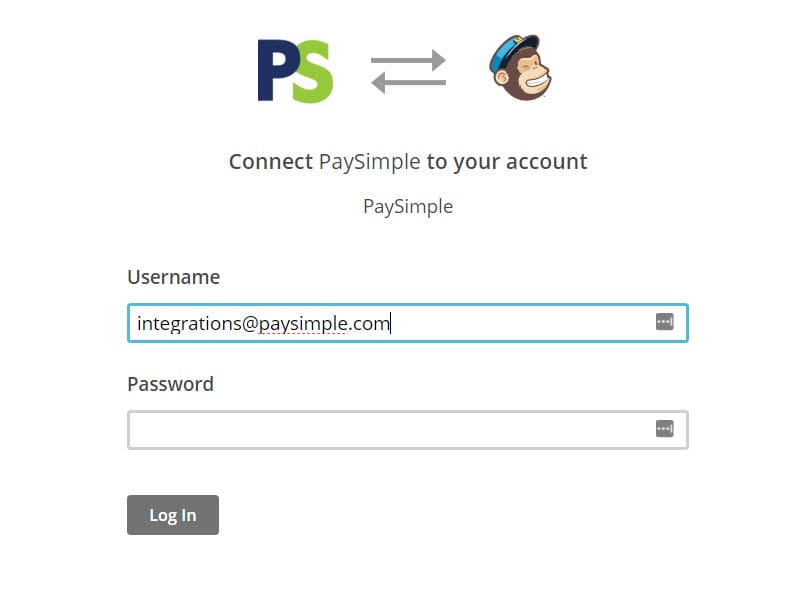The height and width of the screenshot is (615, 807).
Task: Click the word 'Connect' in heading
Action: (x=271, y=162)
